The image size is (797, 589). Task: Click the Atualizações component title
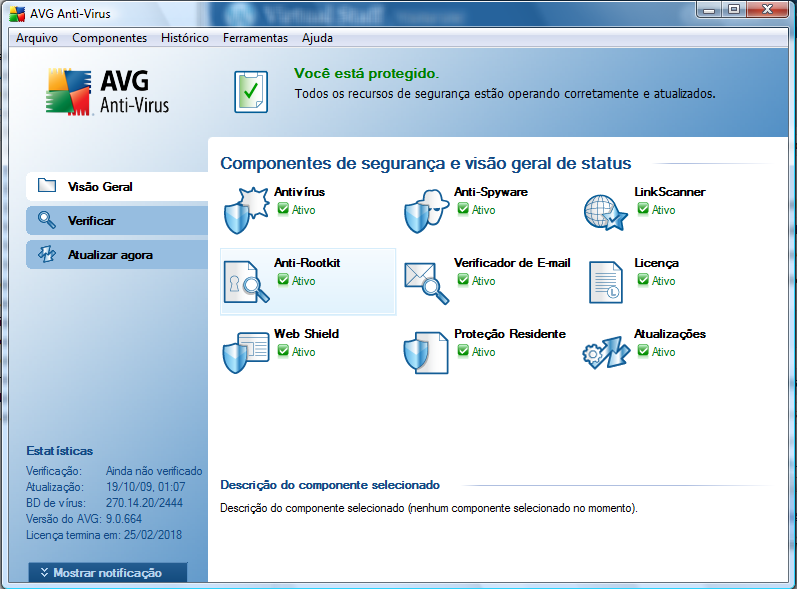click(x=670, y=334)
